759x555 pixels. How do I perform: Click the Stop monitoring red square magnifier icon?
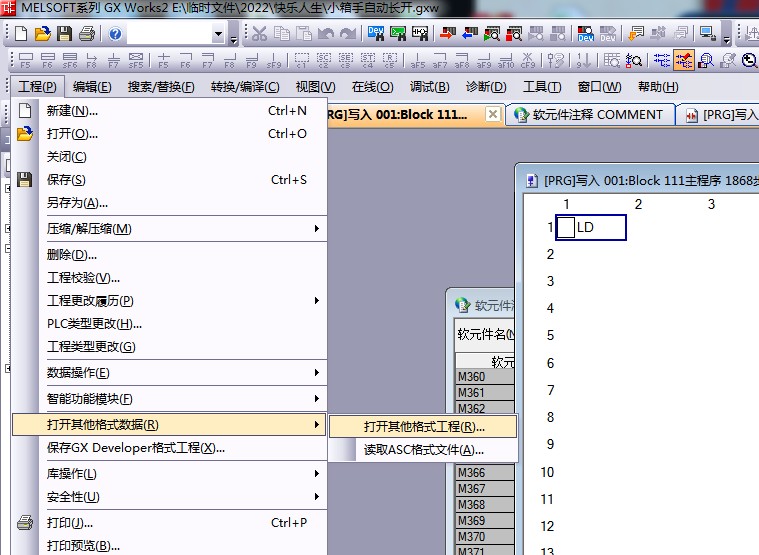point(514,33)
